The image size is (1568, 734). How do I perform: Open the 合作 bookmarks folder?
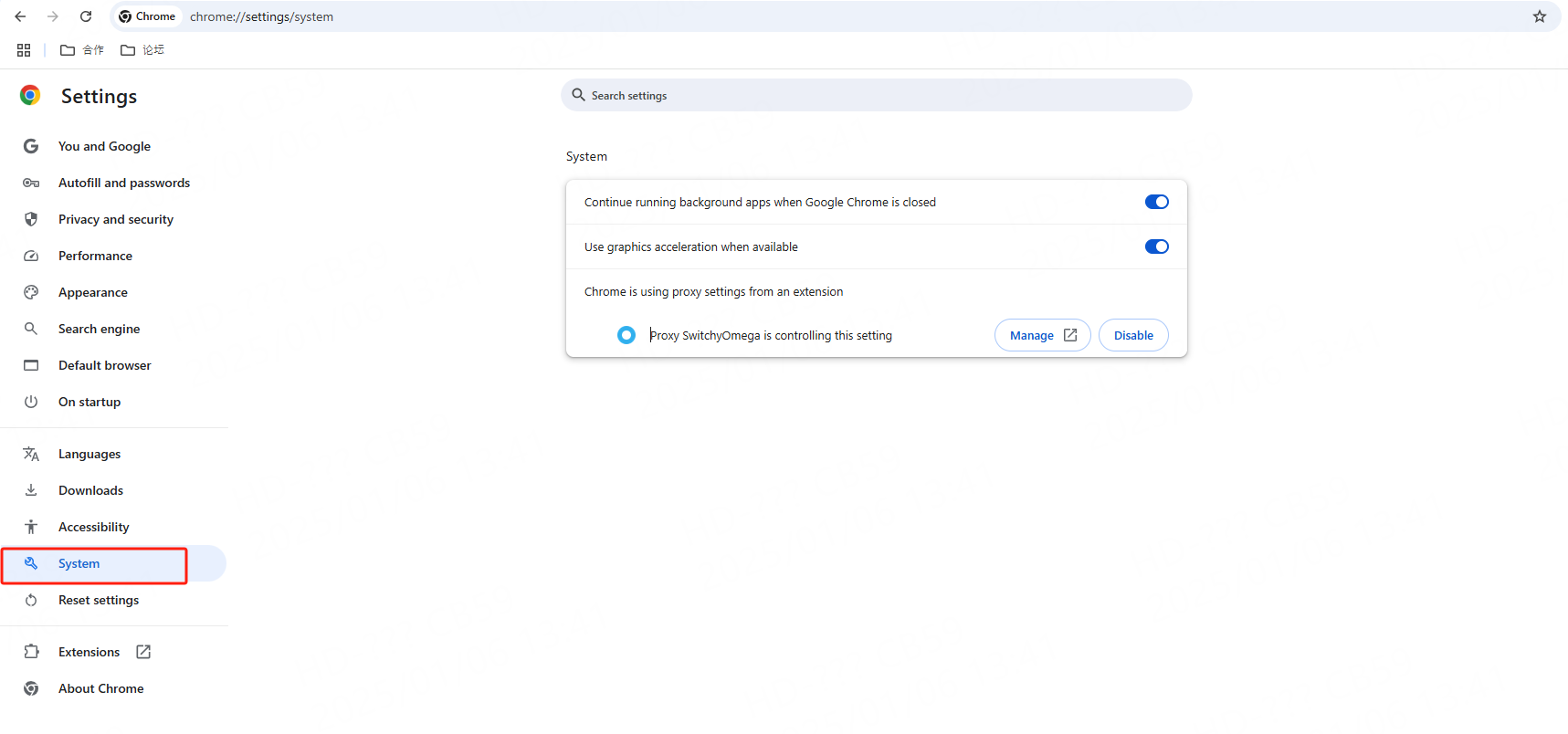pyautogui.click(x=82, y=50)
